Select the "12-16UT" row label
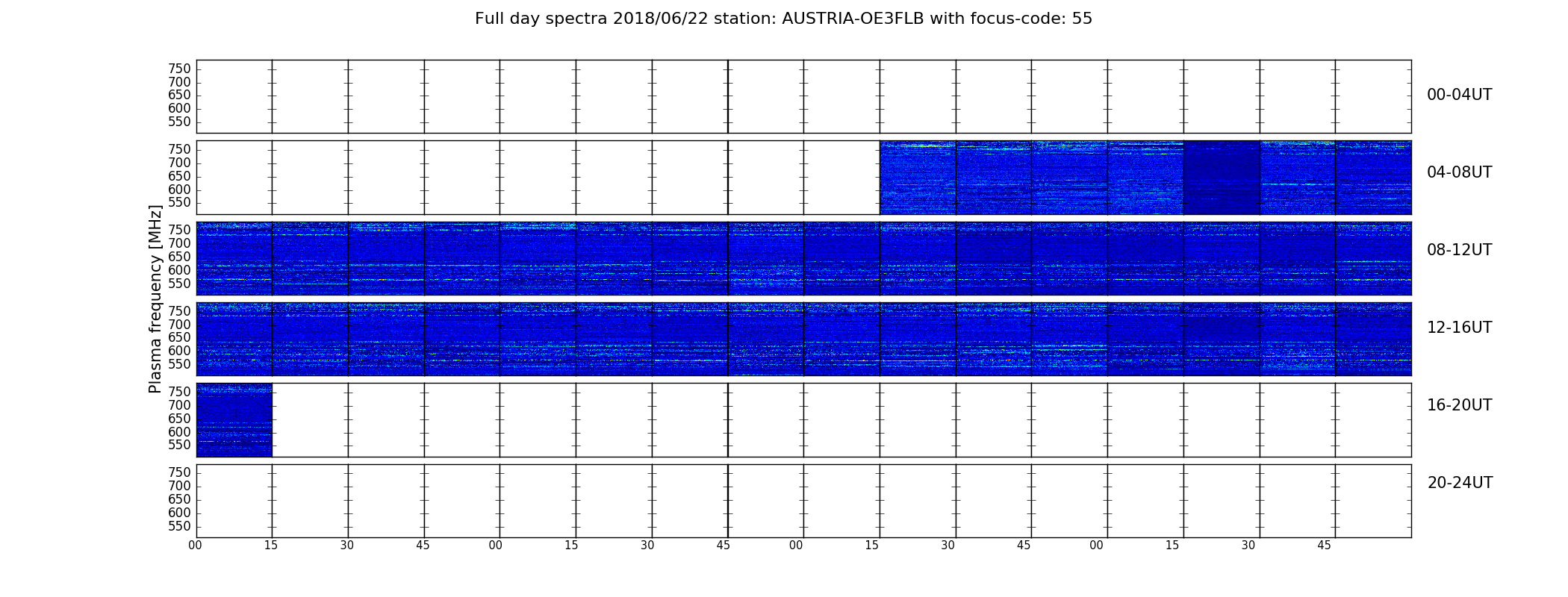Image resolution: width=1568 pixels, height=597 pixels. click(x=1460, y=328)
